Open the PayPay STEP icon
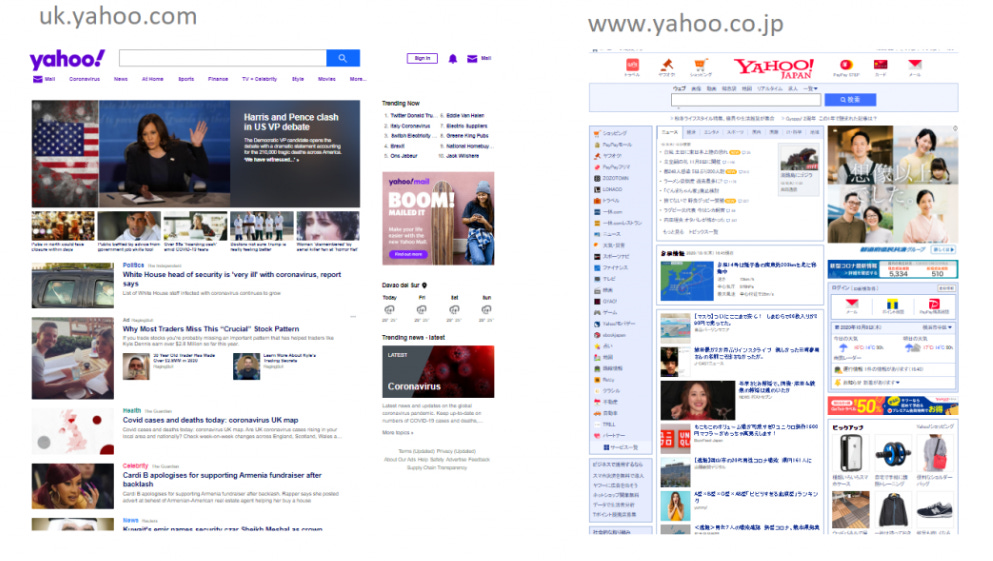Image resolution: width=993 pixels, height=561 pixels. (846, 65)
